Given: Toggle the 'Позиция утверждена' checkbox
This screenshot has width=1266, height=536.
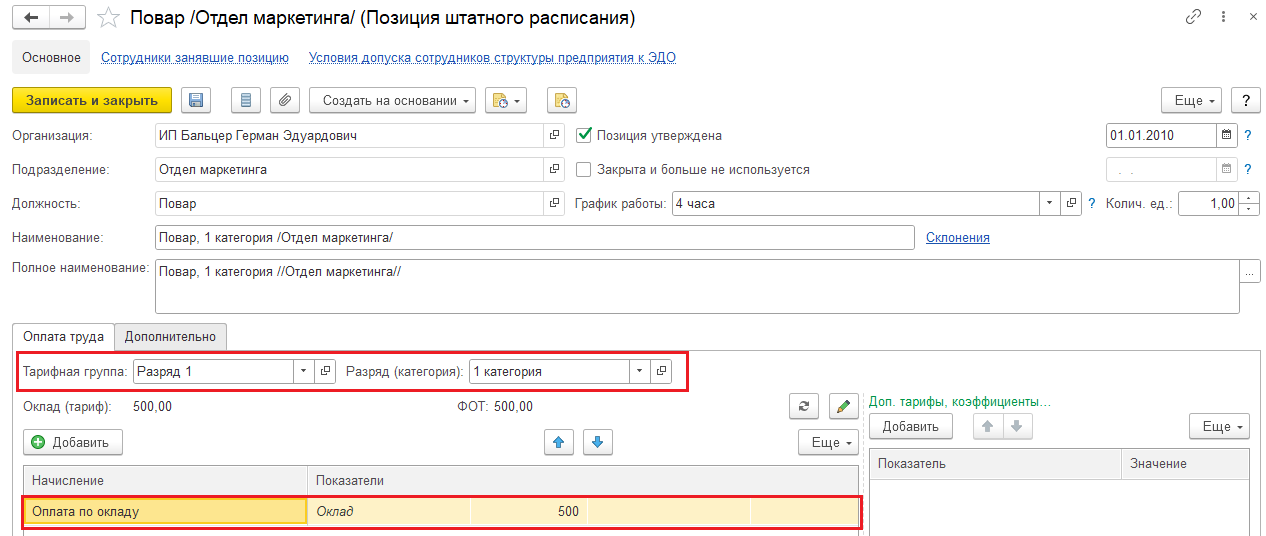Looking at the screenshot, I should tap(585, 136).
